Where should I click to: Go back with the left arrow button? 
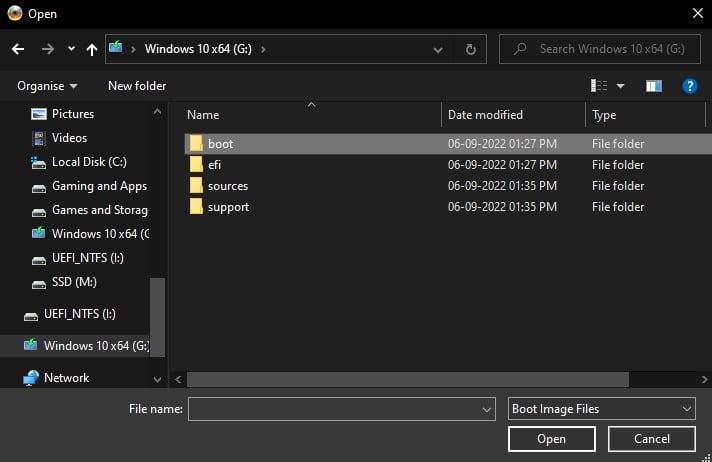pos(18,49)
